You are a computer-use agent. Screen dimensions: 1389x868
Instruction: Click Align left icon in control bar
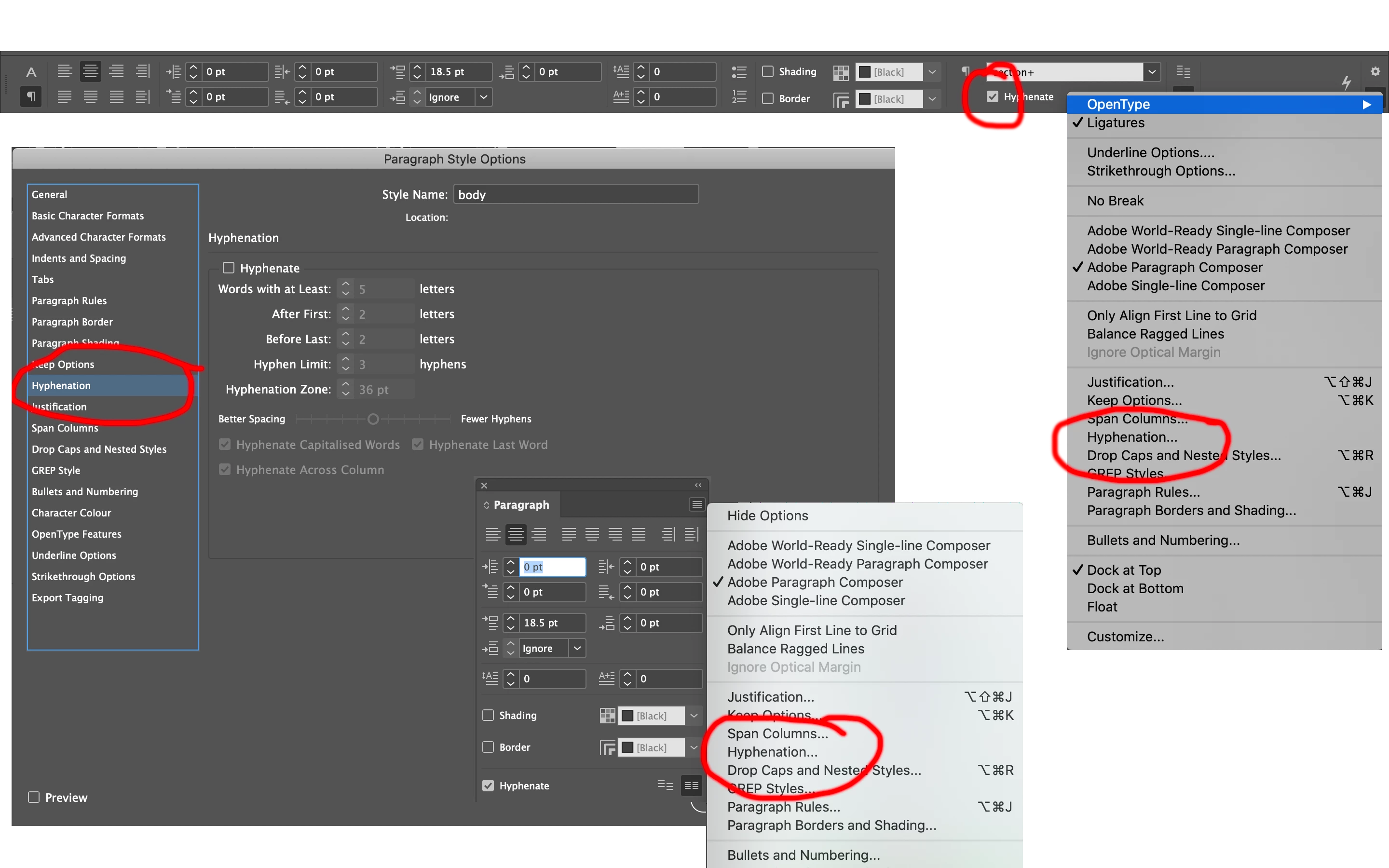[x=64, y=71]
